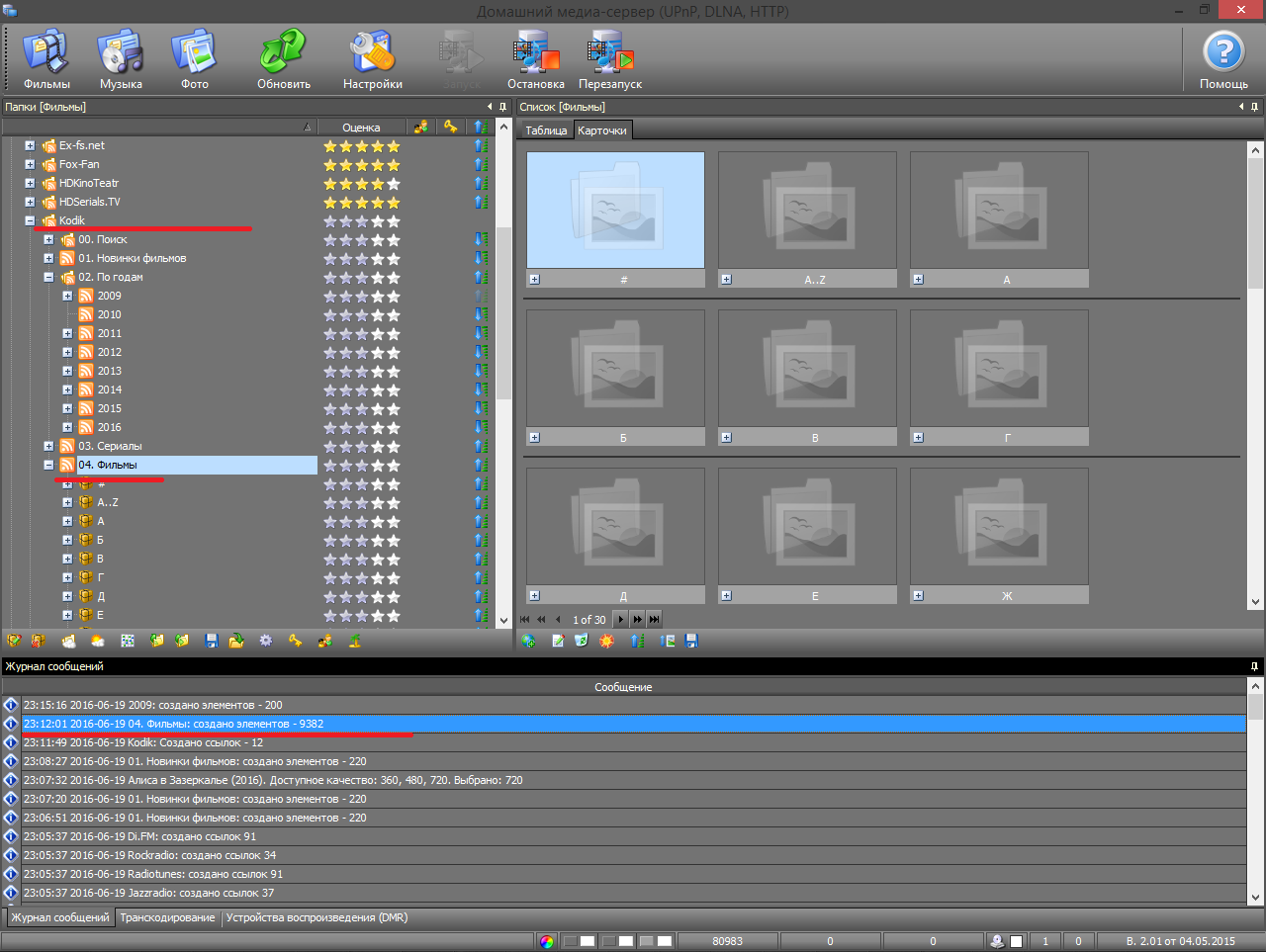
Task: Click the Музыка toolbar icon
Action: [x=121, y=59]
